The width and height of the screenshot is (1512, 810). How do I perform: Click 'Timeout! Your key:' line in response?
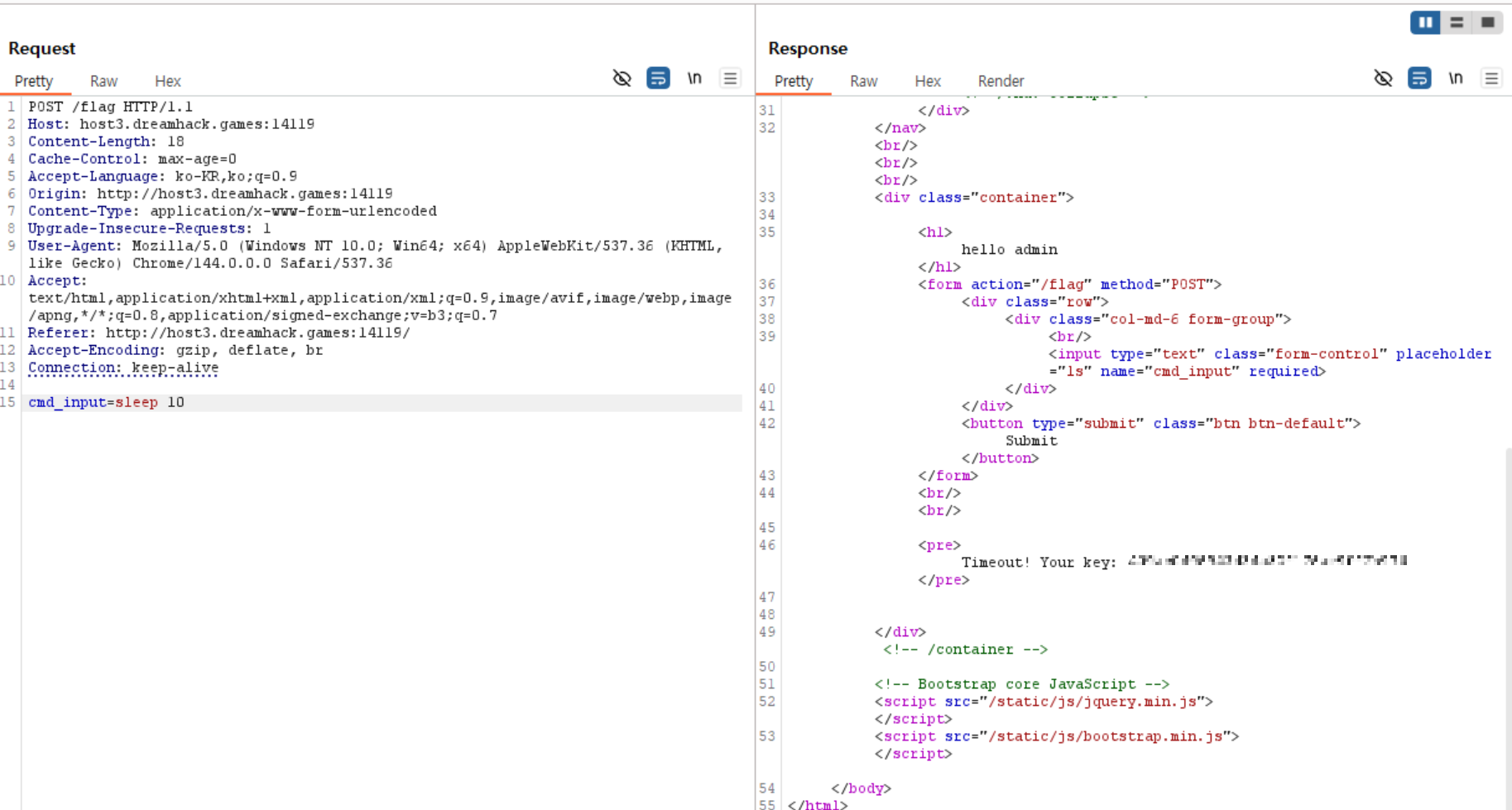[x=1184, y=563]
